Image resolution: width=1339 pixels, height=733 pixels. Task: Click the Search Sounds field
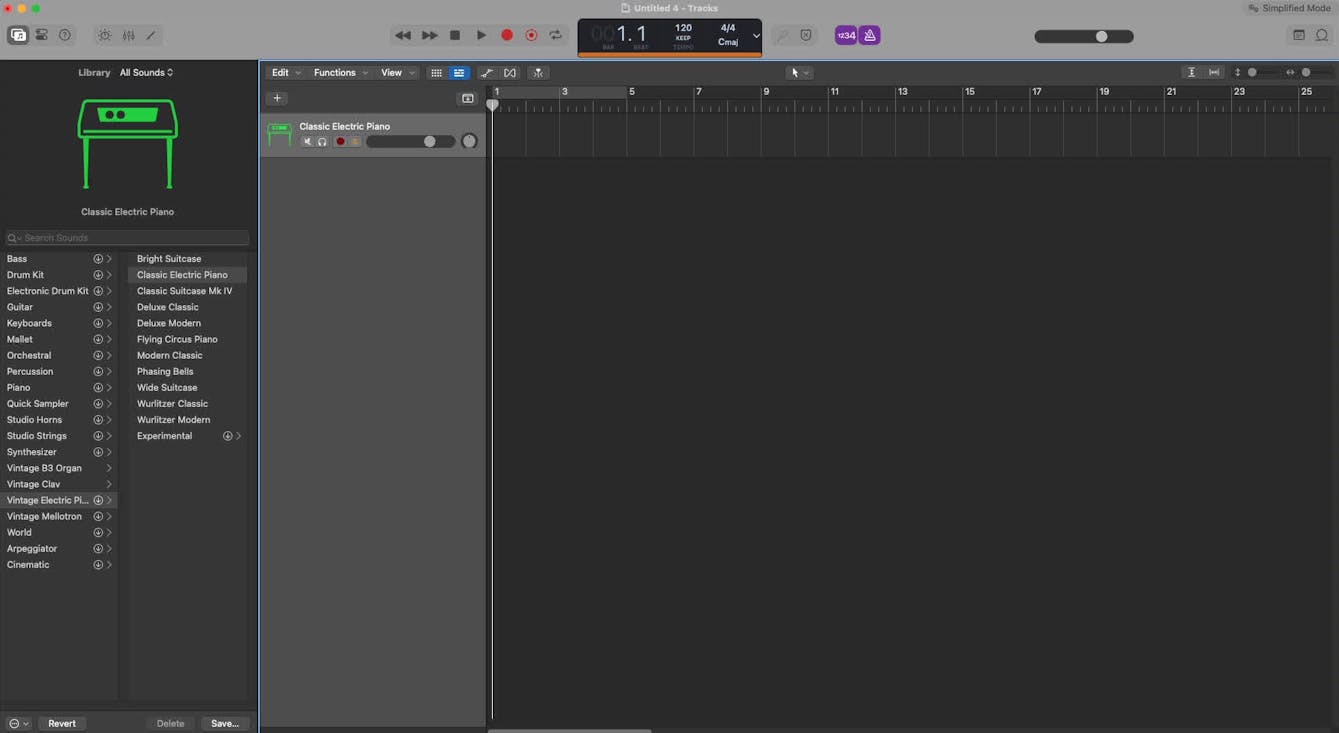click(127, 238)
